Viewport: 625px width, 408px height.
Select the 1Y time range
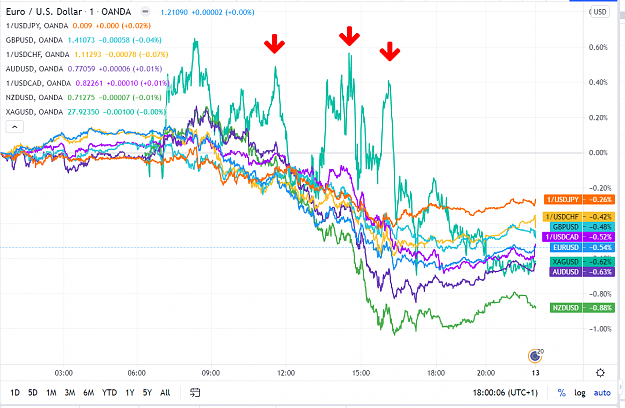(130, 393)
